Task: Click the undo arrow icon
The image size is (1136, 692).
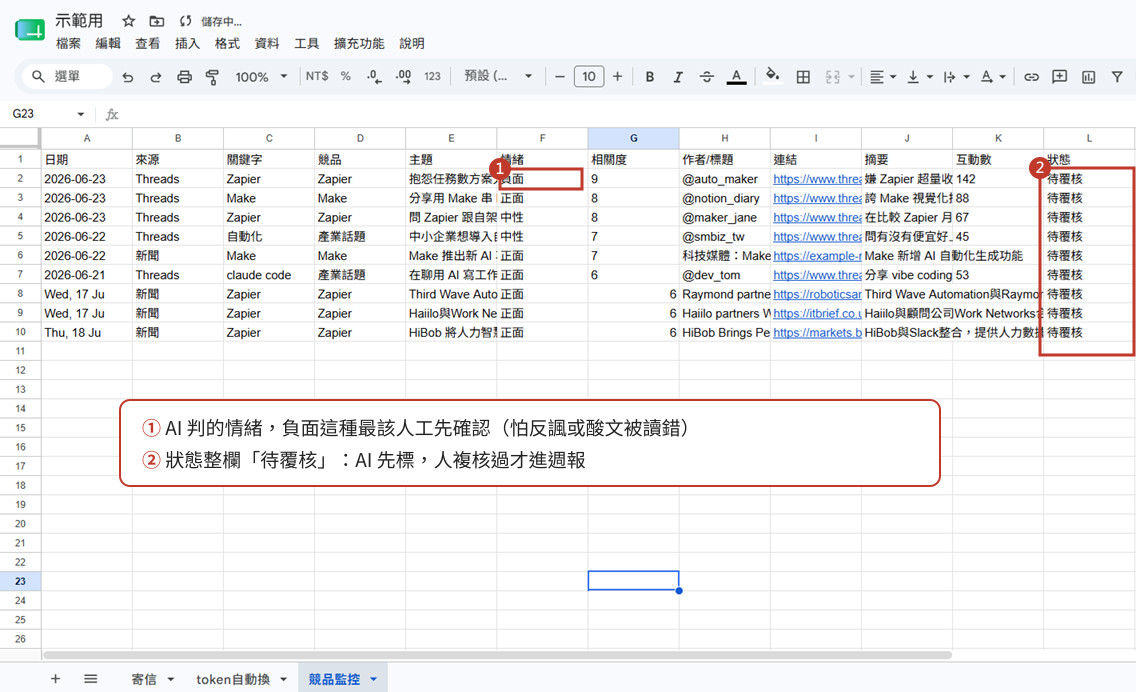Action: (128, 77)
